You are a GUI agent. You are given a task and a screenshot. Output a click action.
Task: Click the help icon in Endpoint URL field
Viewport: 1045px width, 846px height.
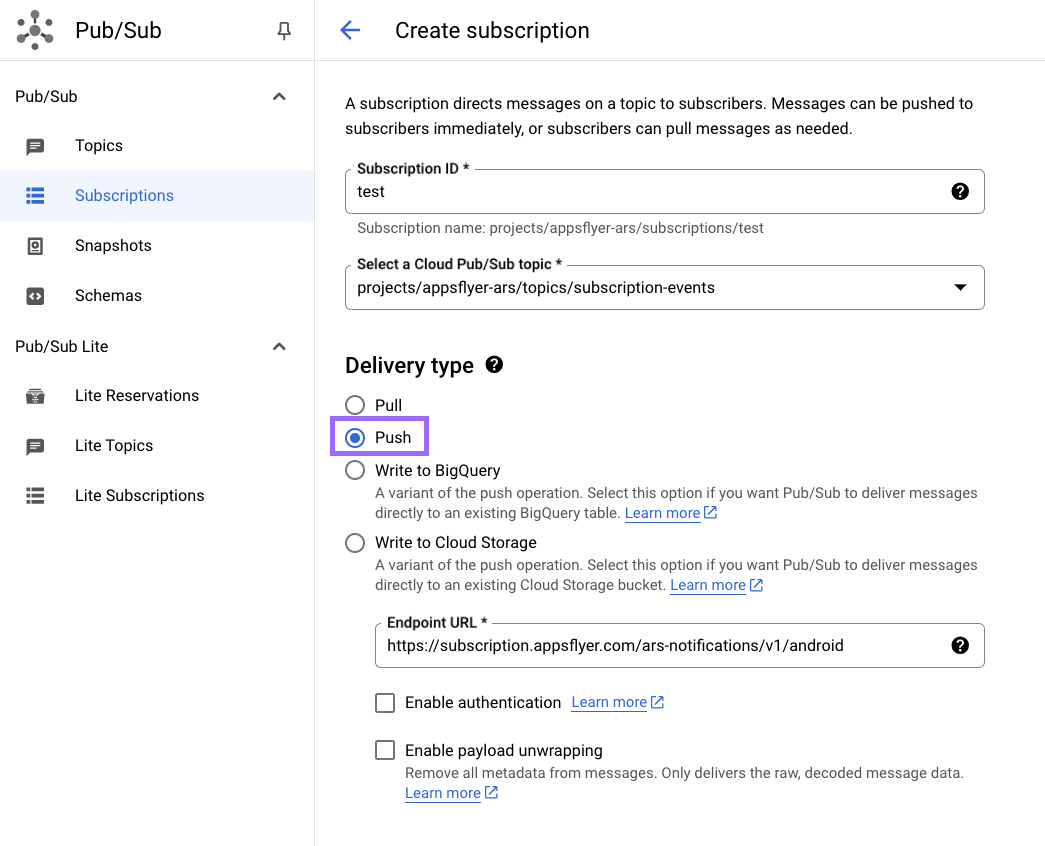pos(960,645)
